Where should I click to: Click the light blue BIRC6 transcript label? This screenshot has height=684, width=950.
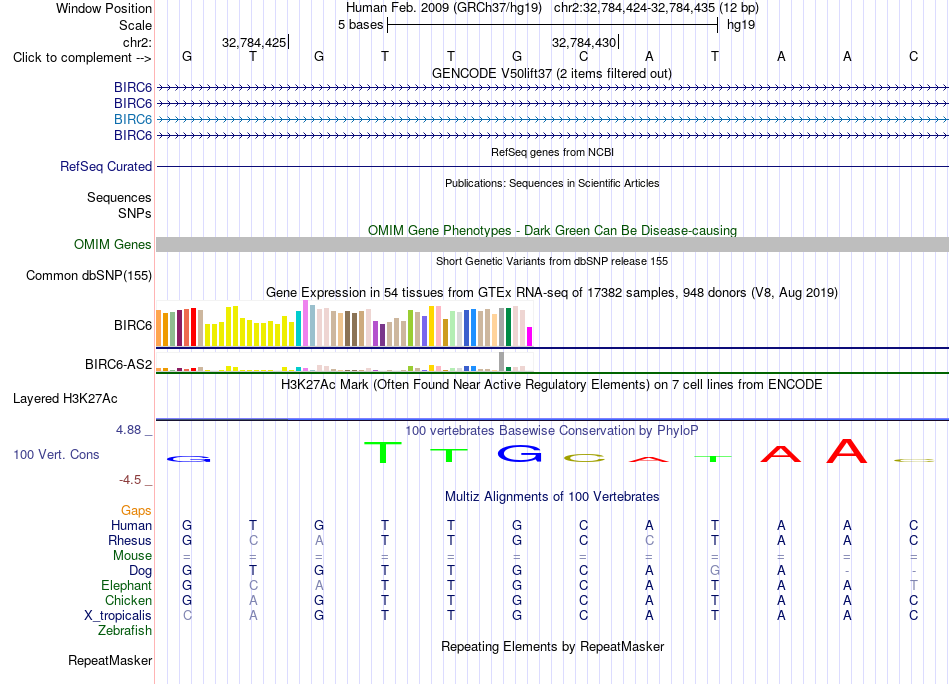[133, 119]
